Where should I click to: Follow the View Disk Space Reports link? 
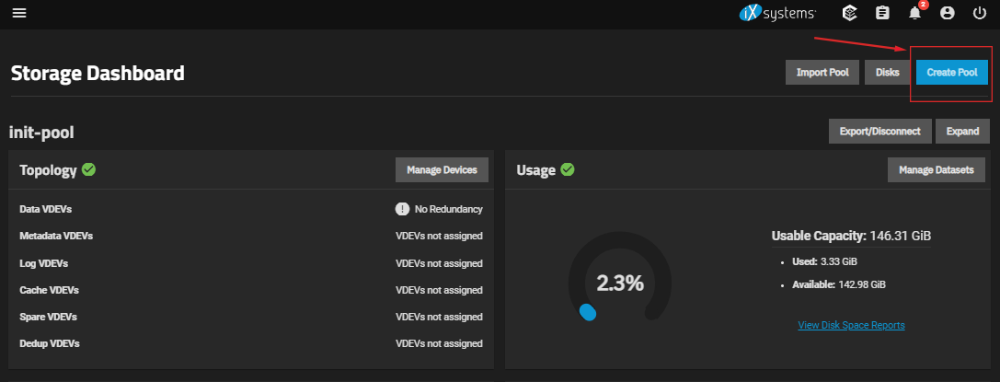(851, 325)
